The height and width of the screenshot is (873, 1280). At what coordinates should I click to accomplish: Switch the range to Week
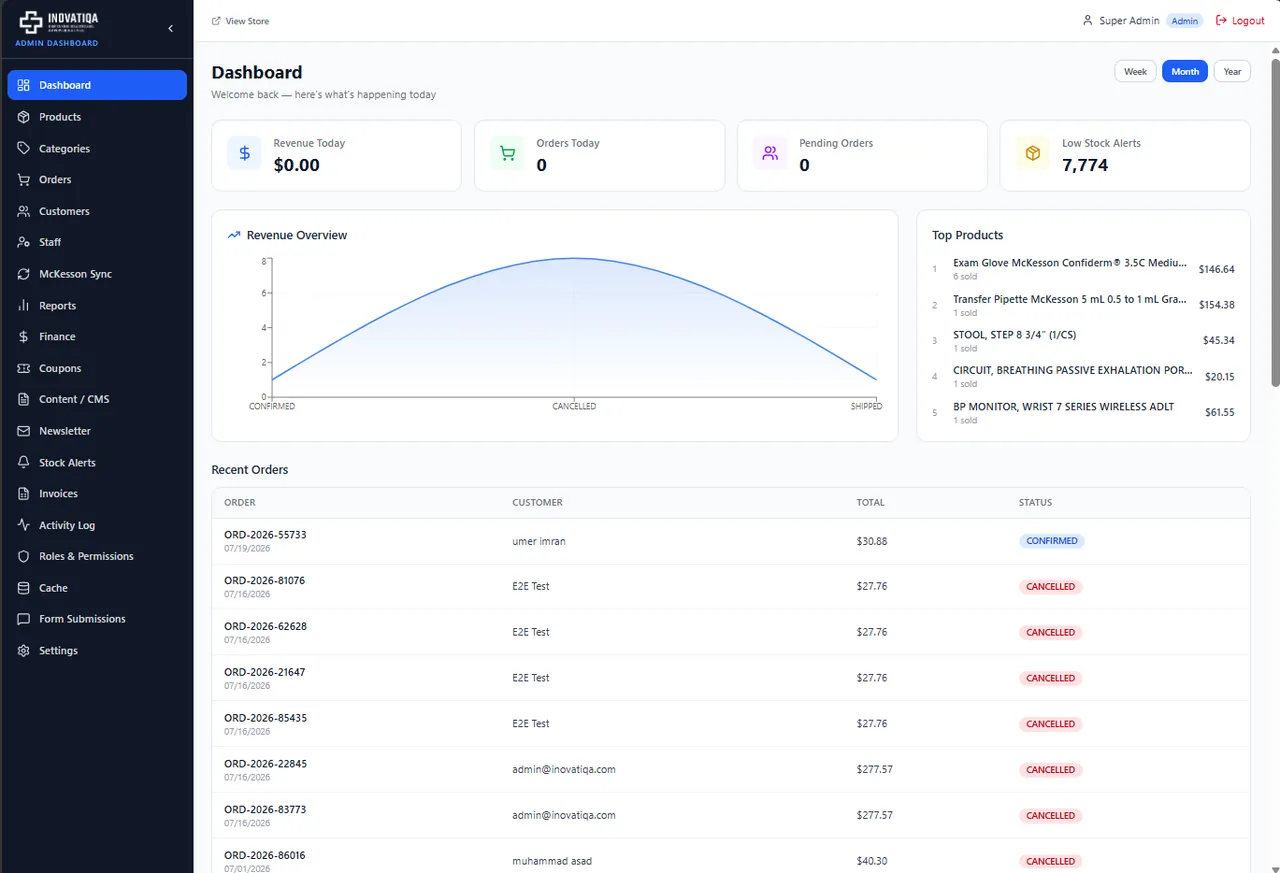click(1135, 71)
